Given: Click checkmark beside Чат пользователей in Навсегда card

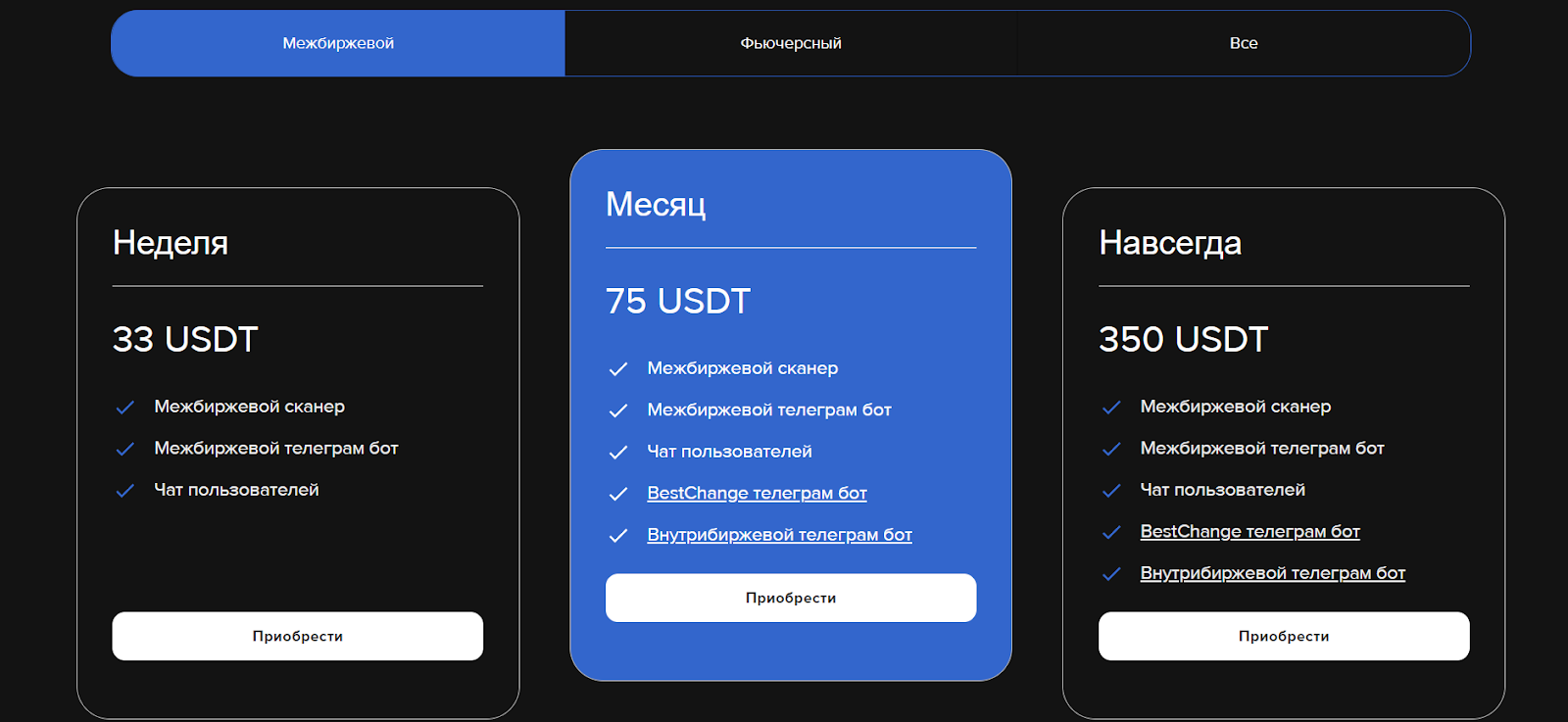Looking at the screenshot, I should (x=1110, y=491).
